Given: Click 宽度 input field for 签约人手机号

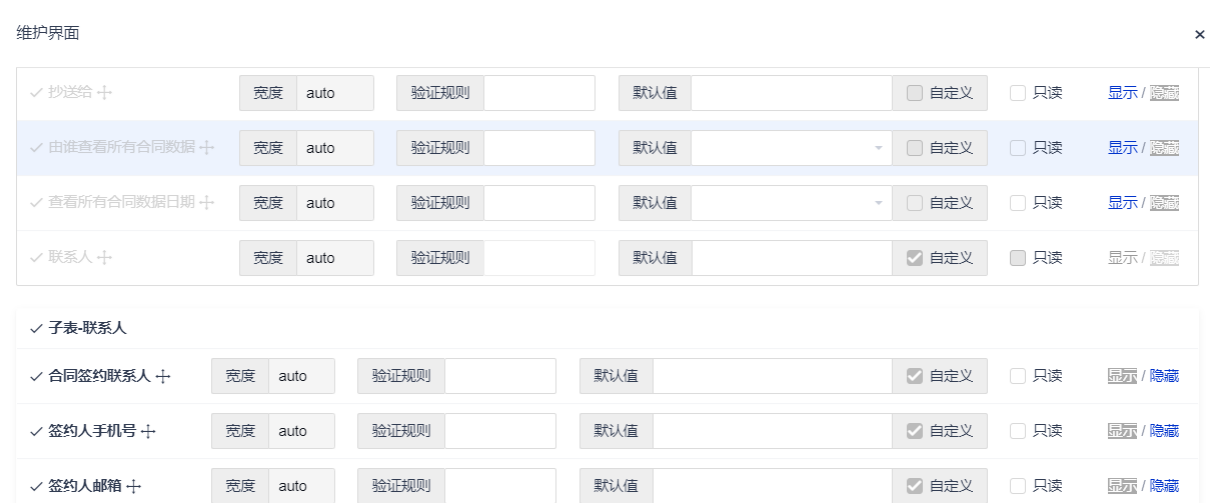Looking at the screenshot, I should click(x=301, y=431).
